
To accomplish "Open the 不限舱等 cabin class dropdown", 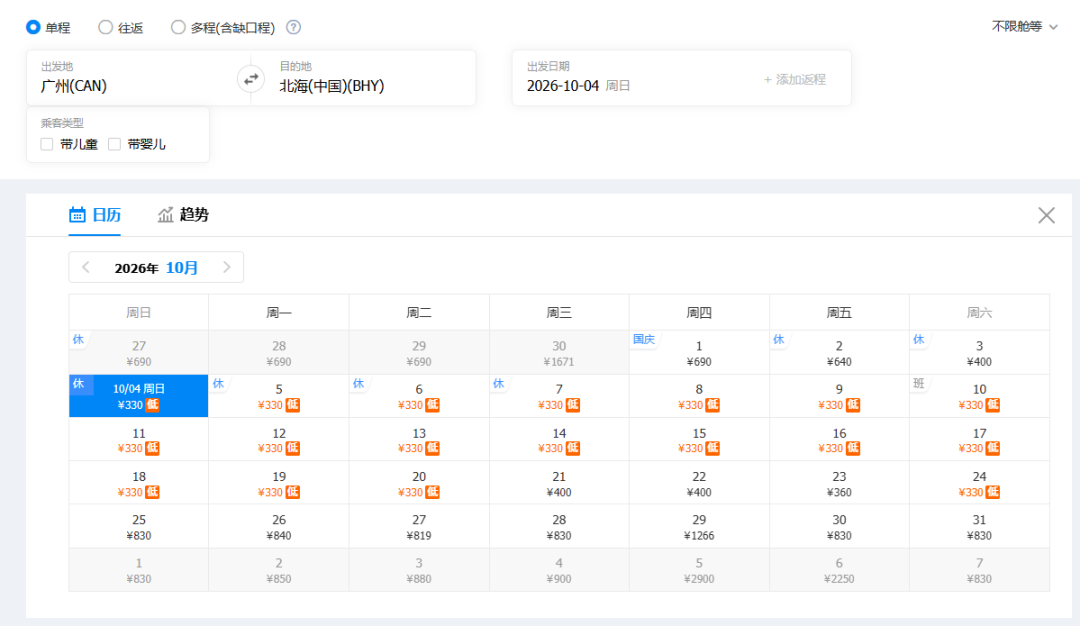I will [1024, 27].
